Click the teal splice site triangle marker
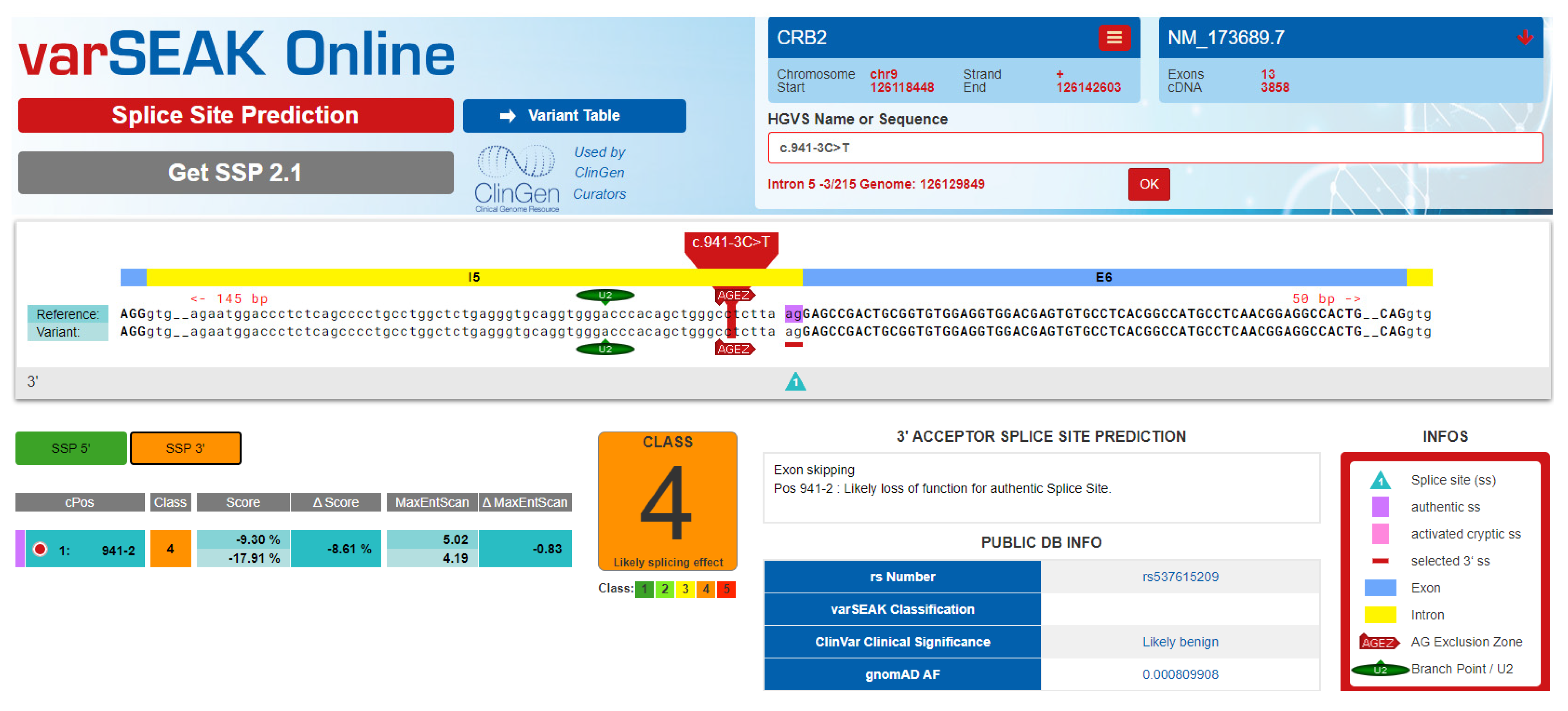Image resolution: width=1568 pixels, height=711 pixels. (x=795, y=382)
